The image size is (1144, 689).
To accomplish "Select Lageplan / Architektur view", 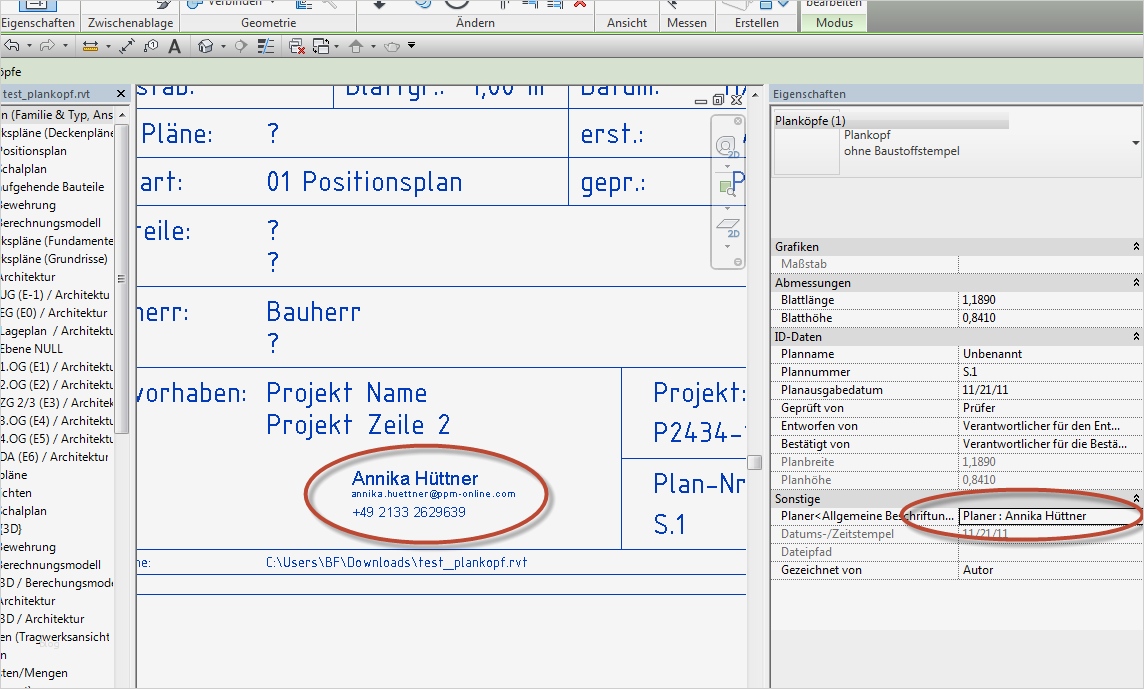I will click(56, 331).
